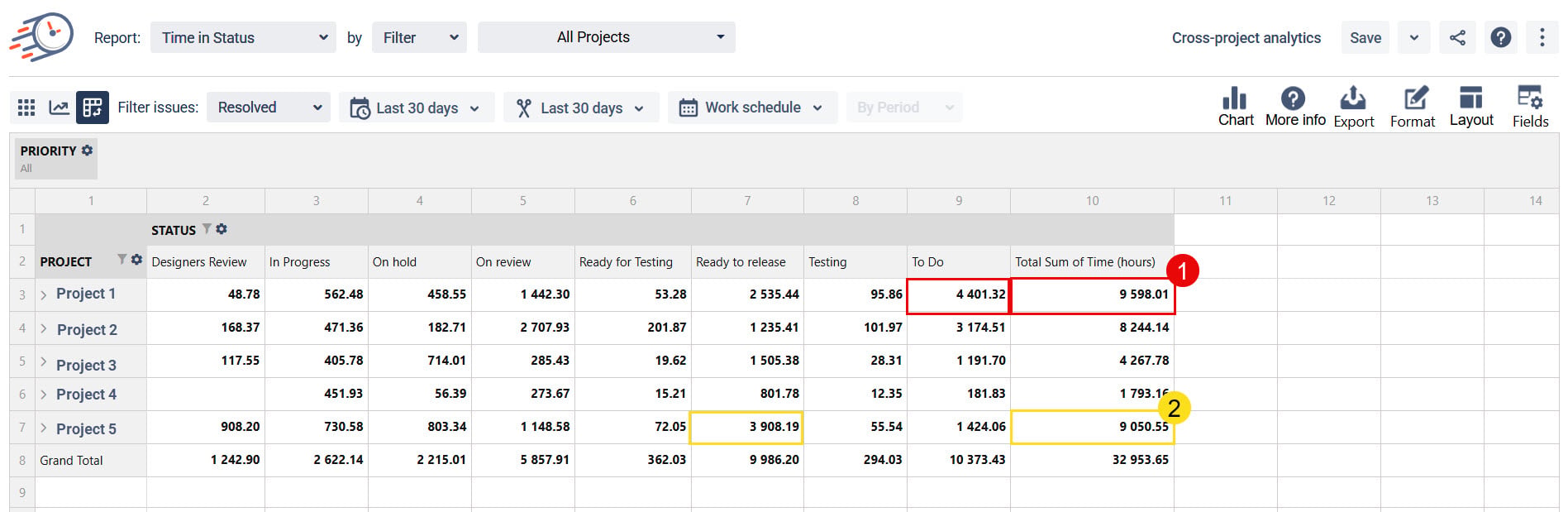Open the Format options
Image resolution: width=1568 pixels, height=512 pixels.
pyautogui.click(x=1413, y=107)
